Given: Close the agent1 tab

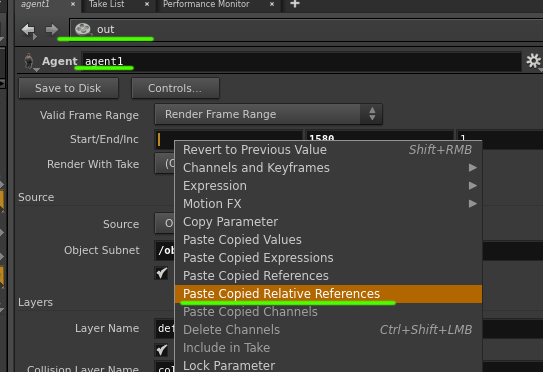Looking at the screenshot, I should (x=73, y=4).
